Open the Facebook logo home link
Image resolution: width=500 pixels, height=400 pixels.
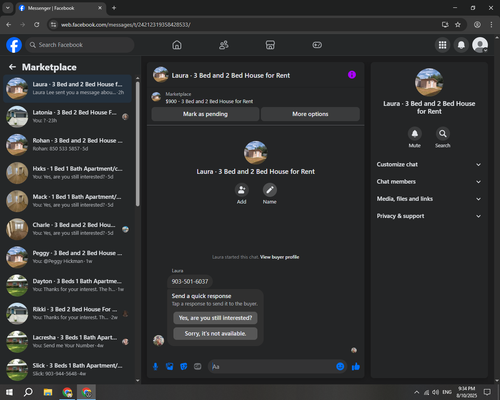click(14, 45)
